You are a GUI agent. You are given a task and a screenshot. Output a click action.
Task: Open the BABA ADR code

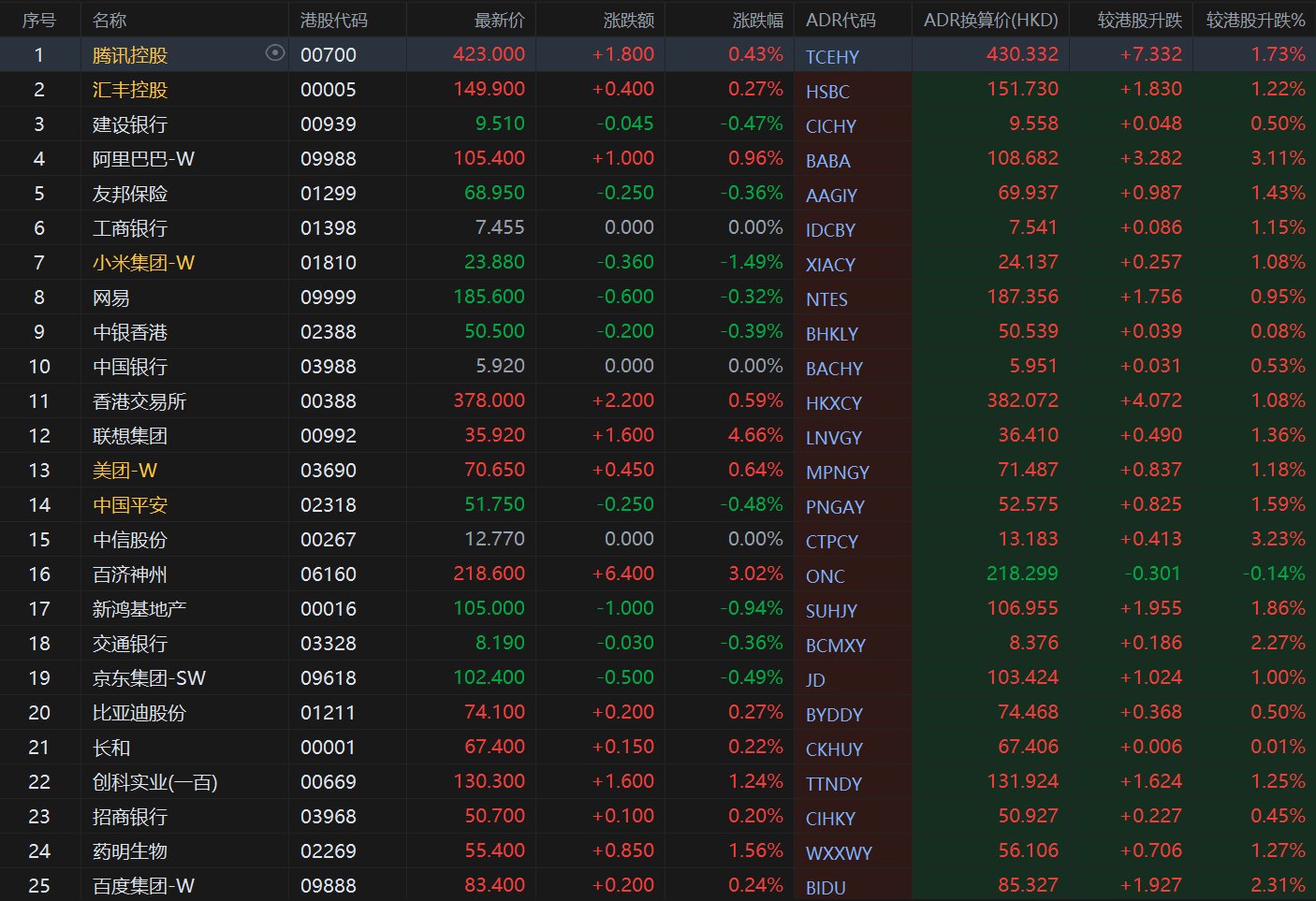pos(828,161)
